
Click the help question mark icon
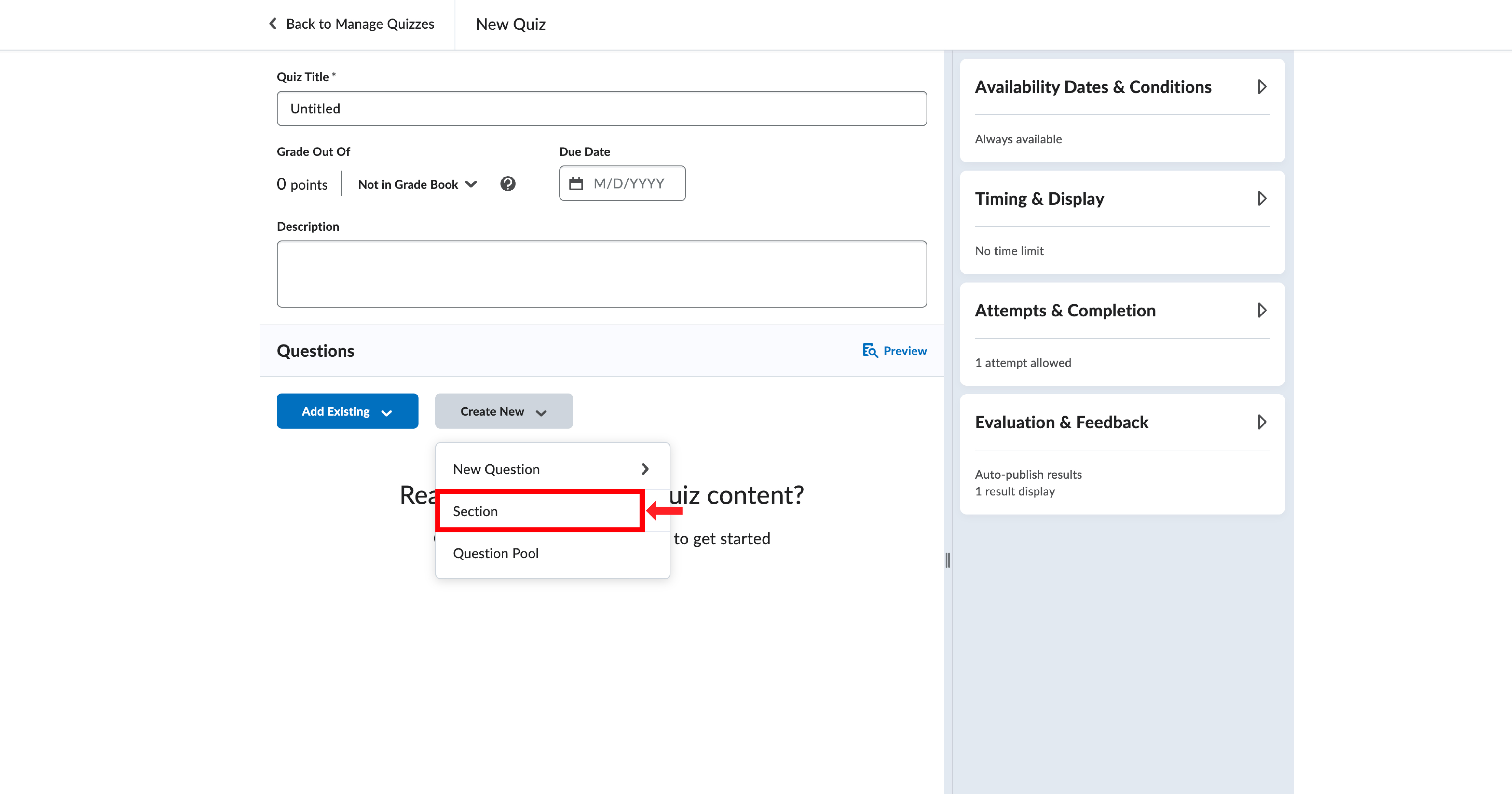pyautogui.click(x=508, y=184)
